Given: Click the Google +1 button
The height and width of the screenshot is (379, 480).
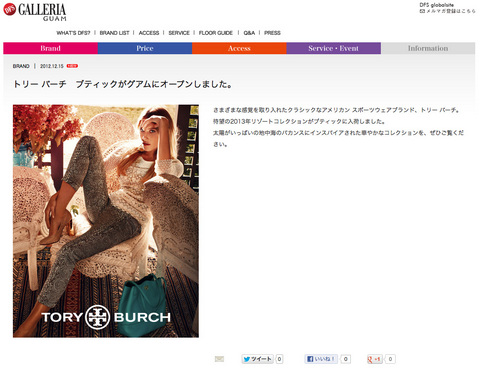Looking at the screenshot, I should [375, 359].
